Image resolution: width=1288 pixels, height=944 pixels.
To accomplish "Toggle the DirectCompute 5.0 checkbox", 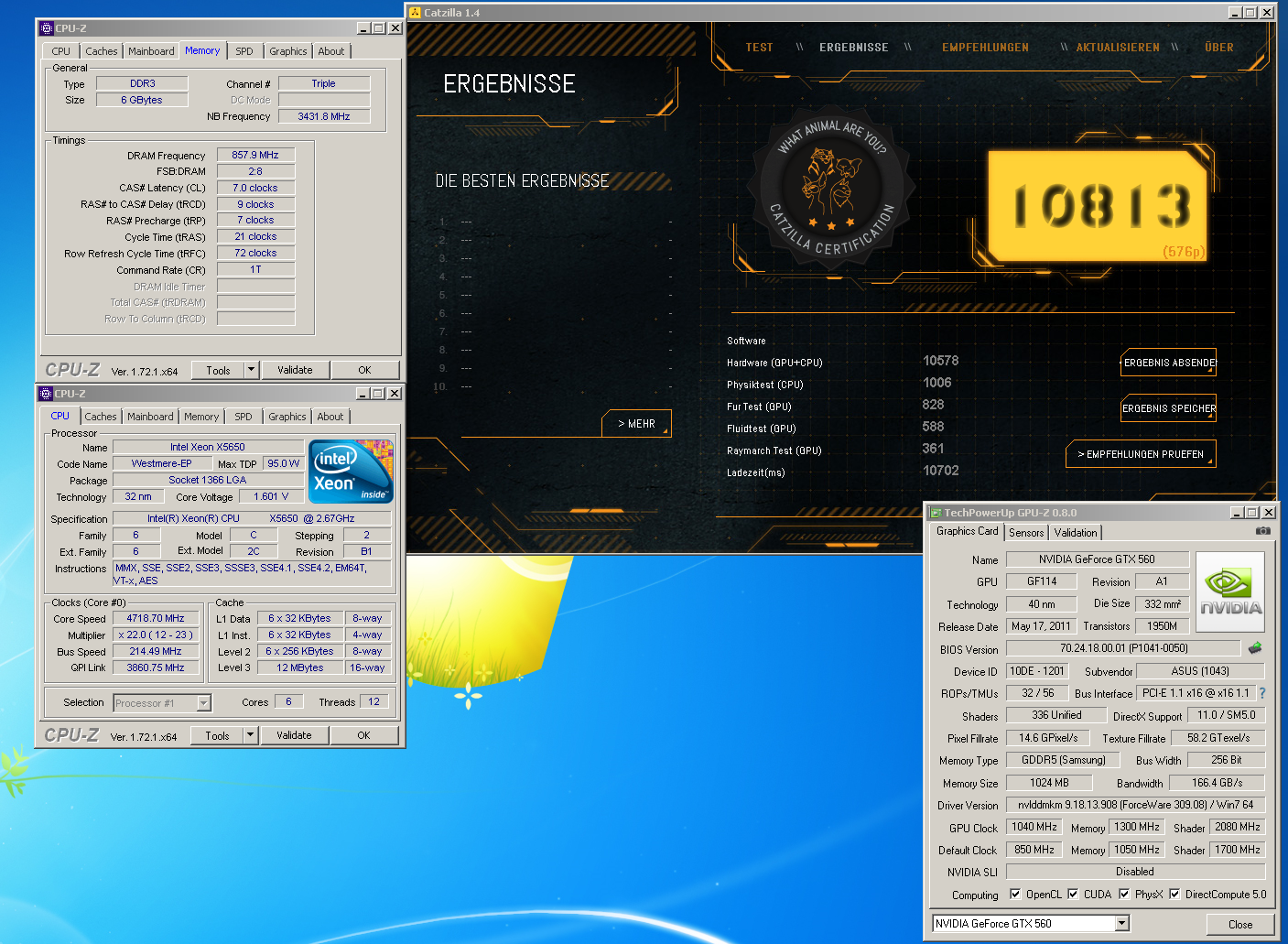I will (1174, 895).
